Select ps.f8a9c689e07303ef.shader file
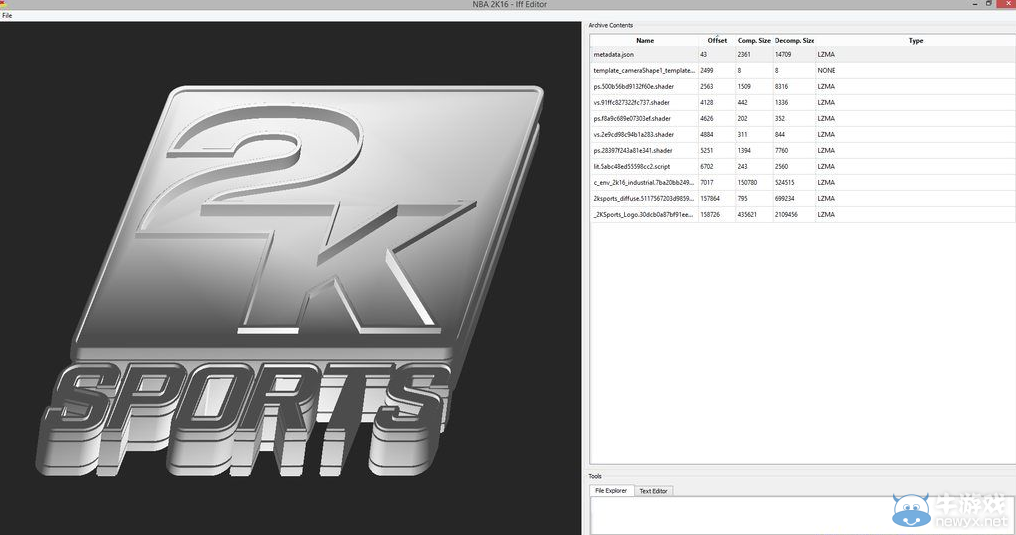This screenshot has height=535, width=1016. click(x=632, y=119)
